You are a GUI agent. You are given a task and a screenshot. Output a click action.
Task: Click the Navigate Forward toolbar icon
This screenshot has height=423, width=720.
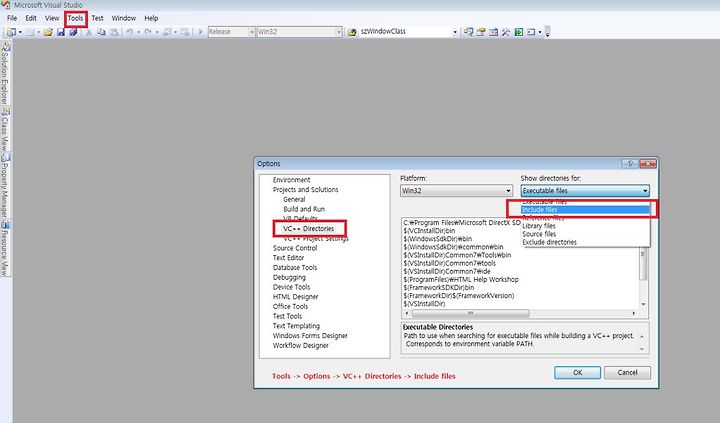(185, 32)
